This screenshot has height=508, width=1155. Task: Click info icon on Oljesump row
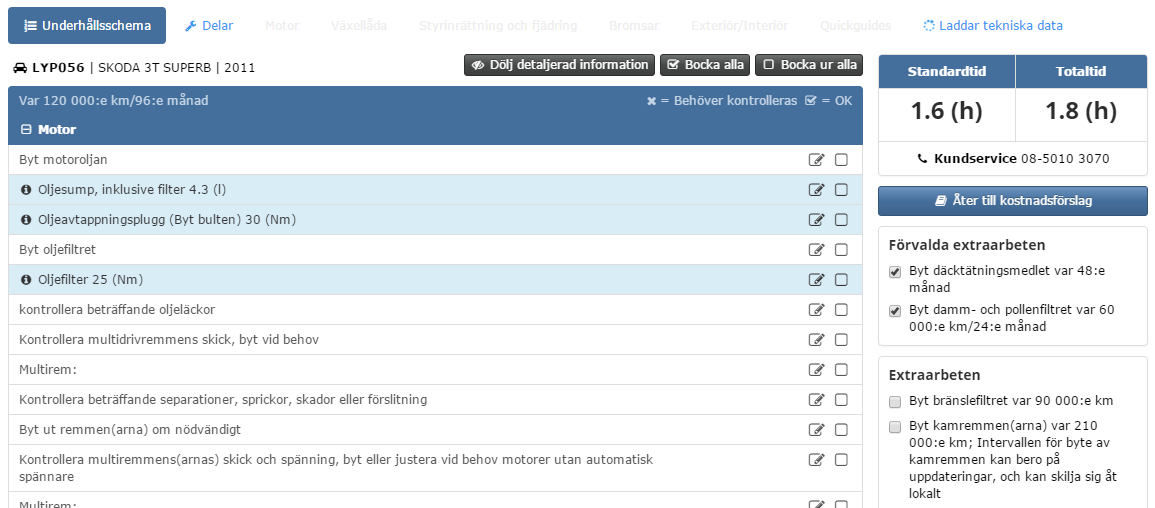27,190
